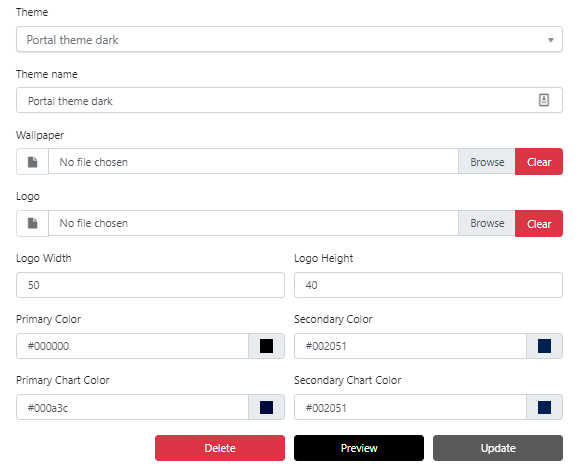Open the Theme dropdown arrow

(x=550, y=40)
